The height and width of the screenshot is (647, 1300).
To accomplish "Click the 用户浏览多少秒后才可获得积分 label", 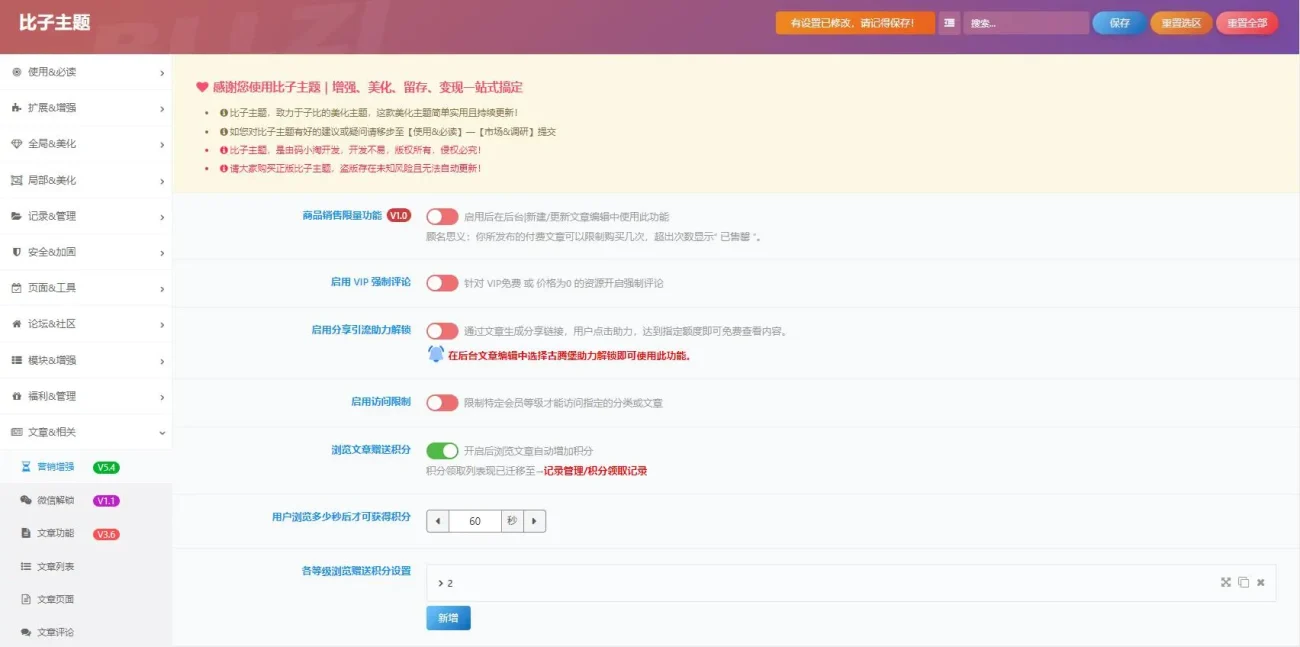I will pos(341,517).
